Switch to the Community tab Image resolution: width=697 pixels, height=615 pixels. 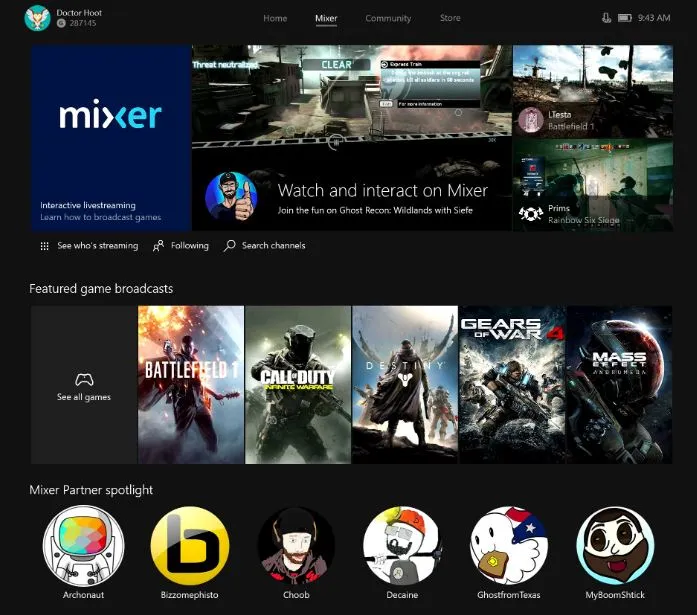click(x=388, y=18)
